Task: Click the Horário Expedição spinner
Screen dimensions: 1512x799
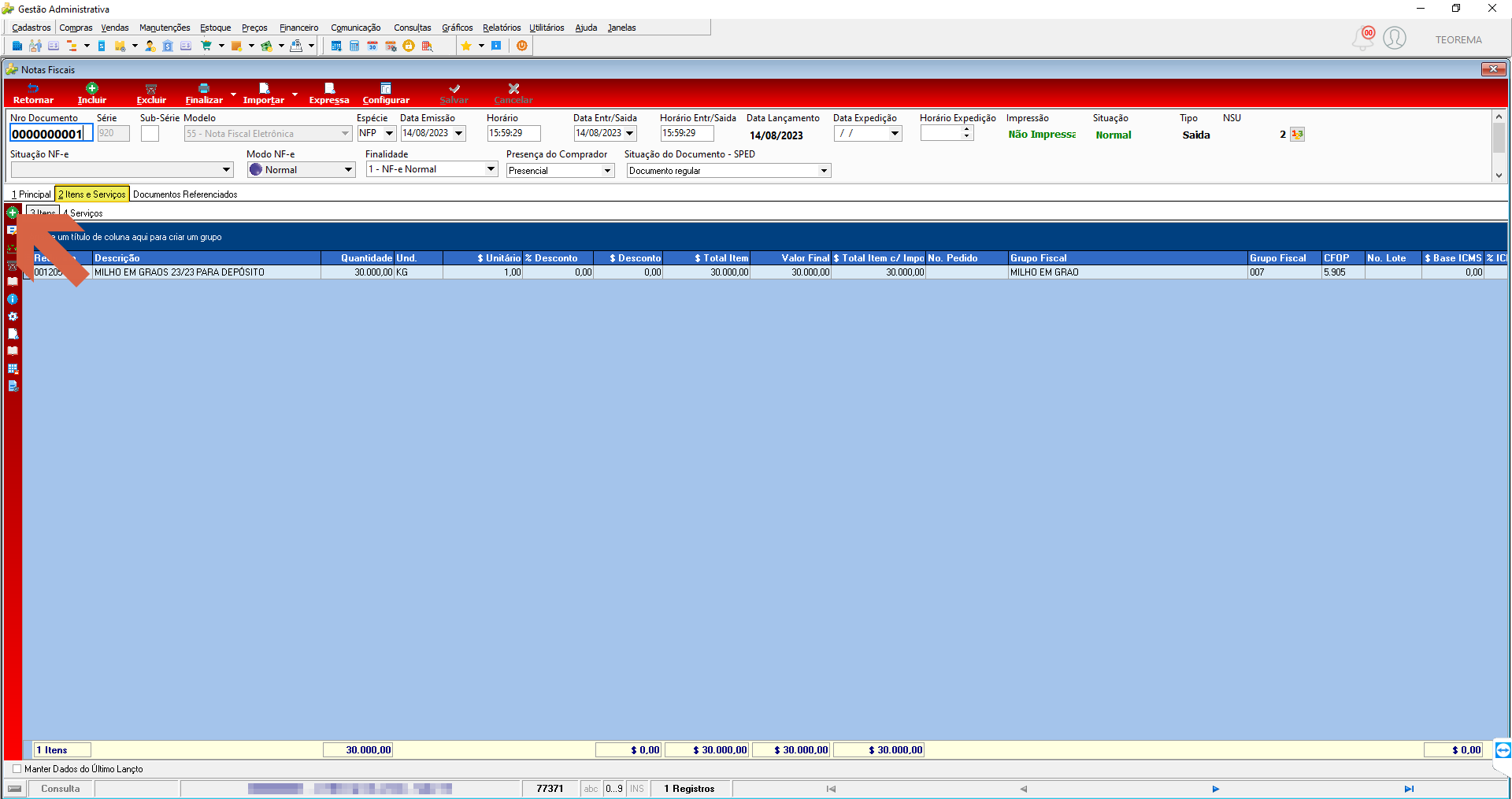Action: click(x=967, y=134)
